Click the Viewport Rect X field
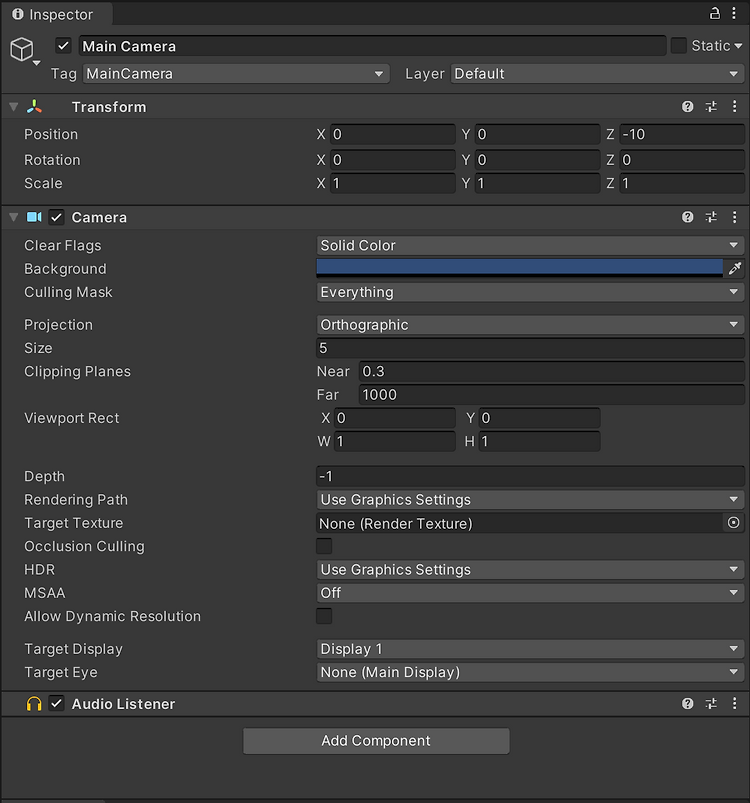 pos(395,418)
